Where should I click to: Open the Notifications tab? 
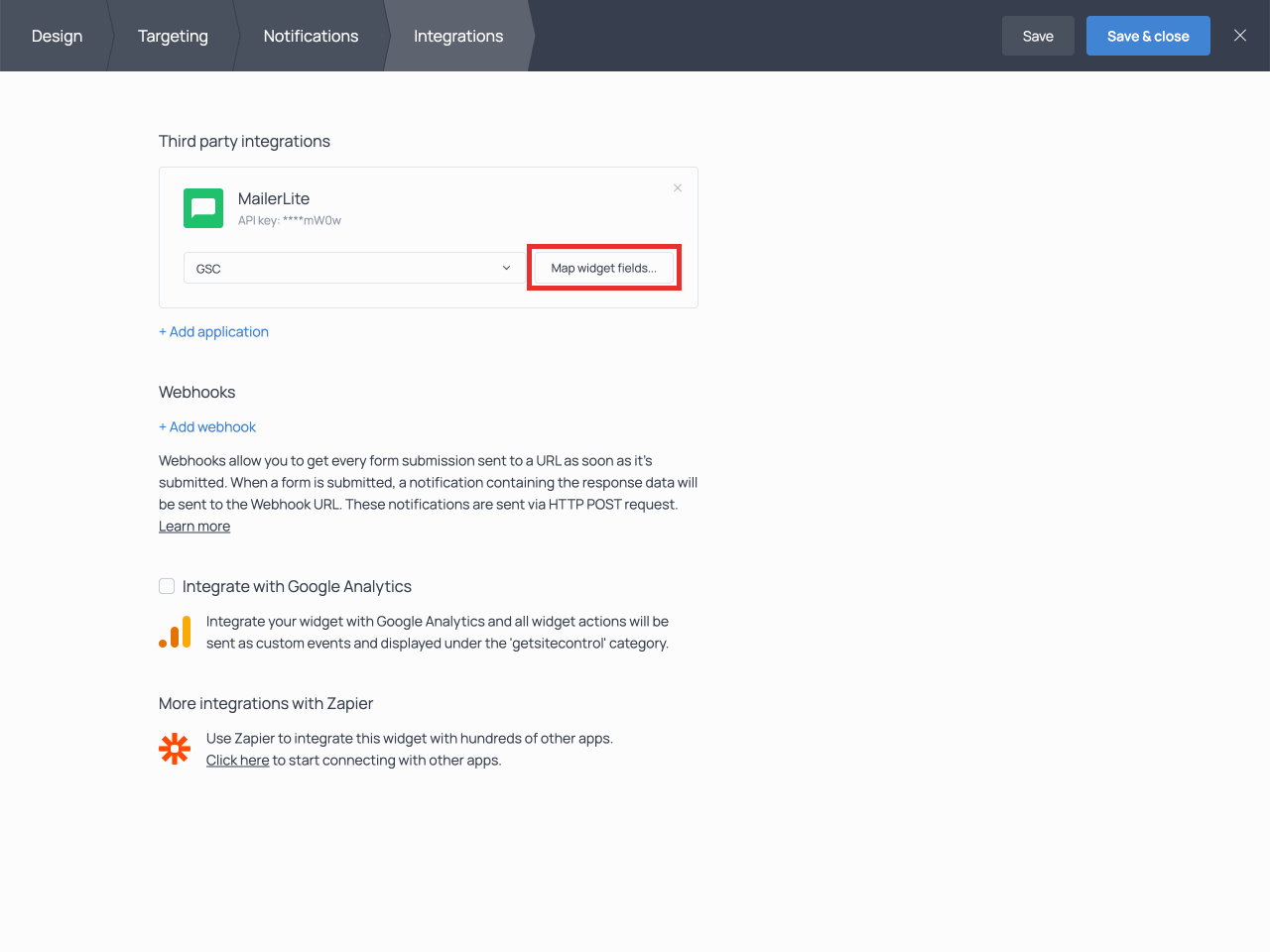[x=311, y=36]
